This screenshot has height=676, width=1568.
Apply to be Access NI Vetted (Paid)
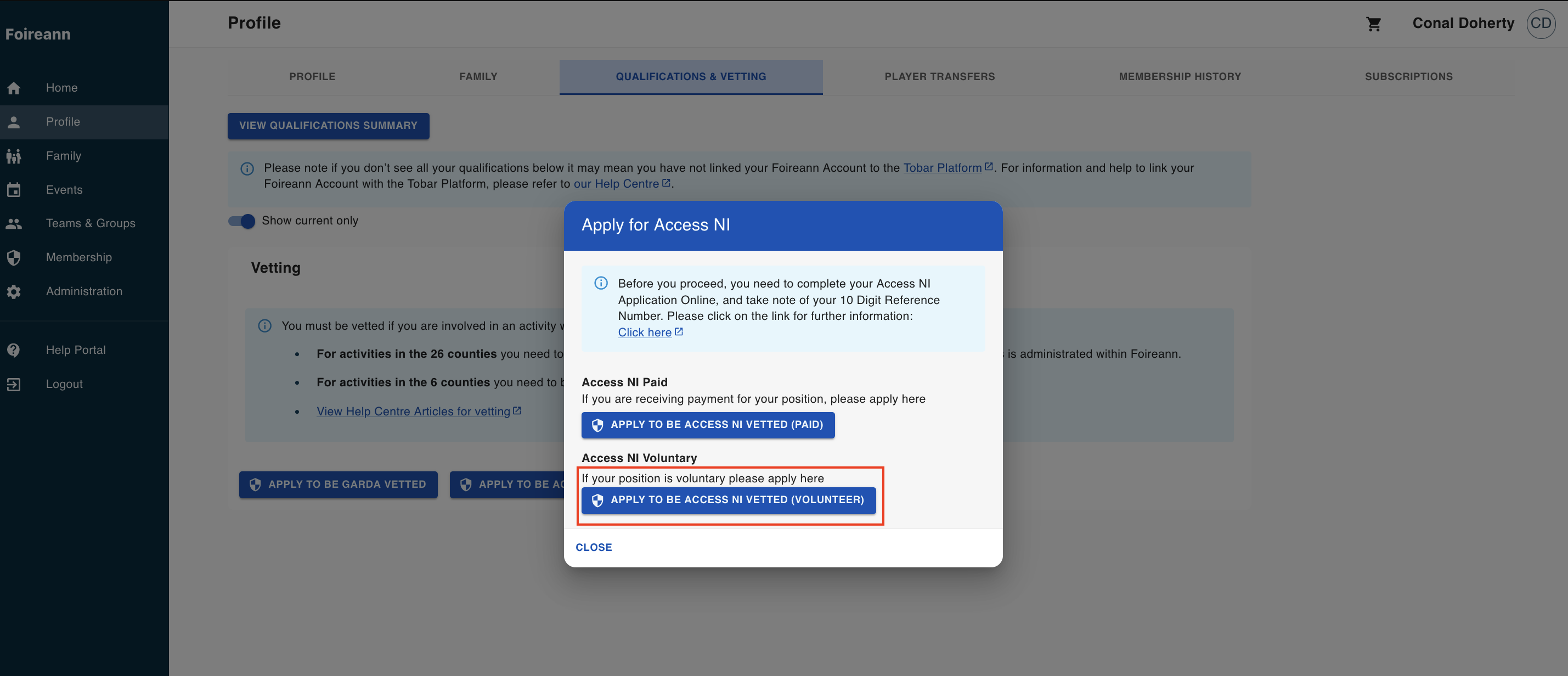click(x=708, y=425)
